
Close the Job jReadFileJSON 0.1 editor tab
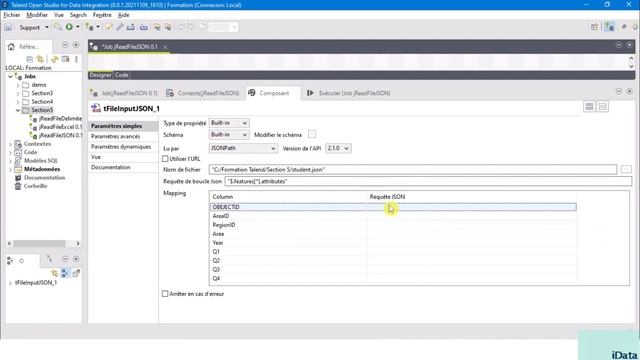[165, 47]
